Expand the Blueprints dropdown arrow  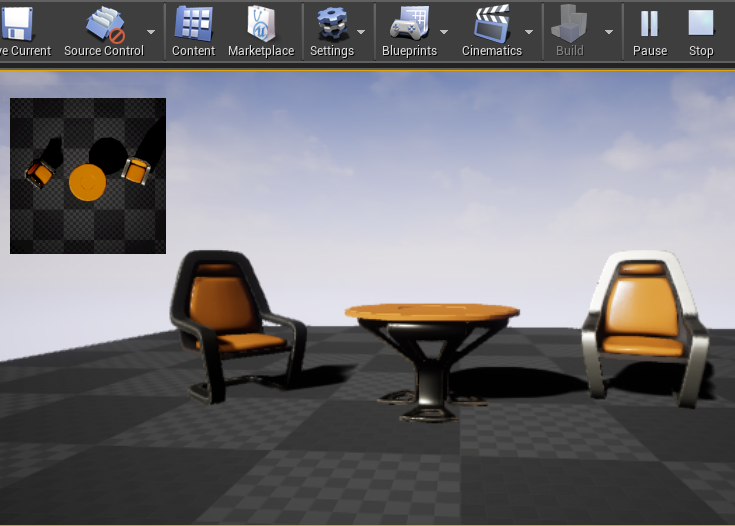point(444,32)
